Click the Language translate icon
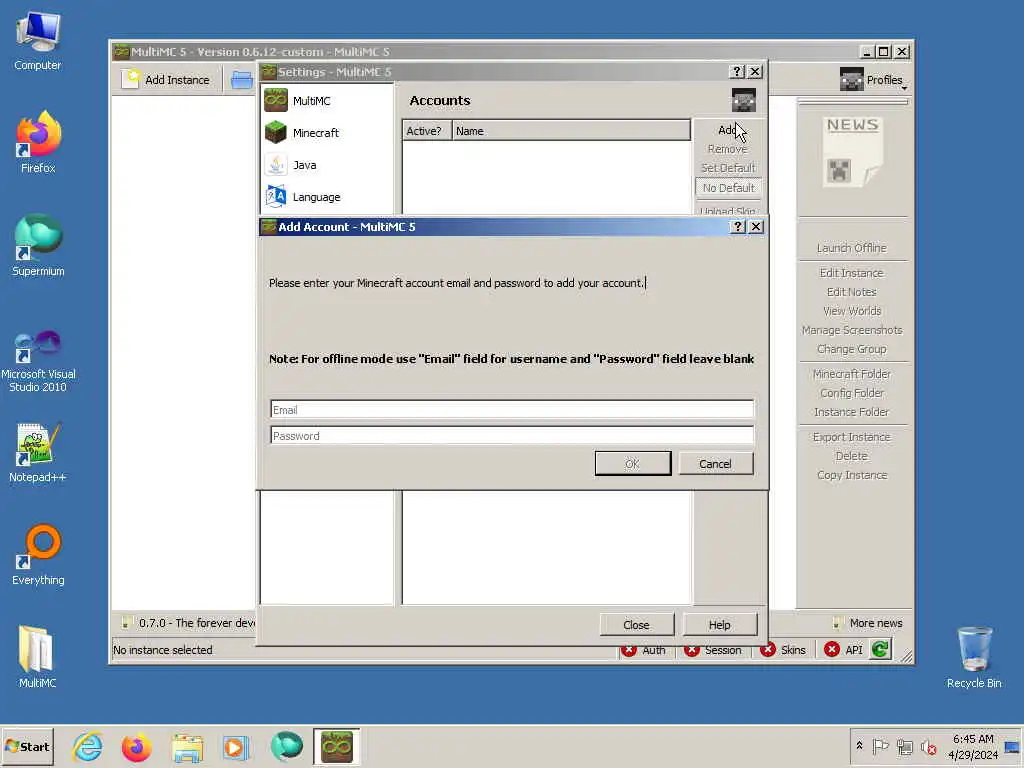Viewport: 1024px width, 768px height. click(x=276, y=196)
